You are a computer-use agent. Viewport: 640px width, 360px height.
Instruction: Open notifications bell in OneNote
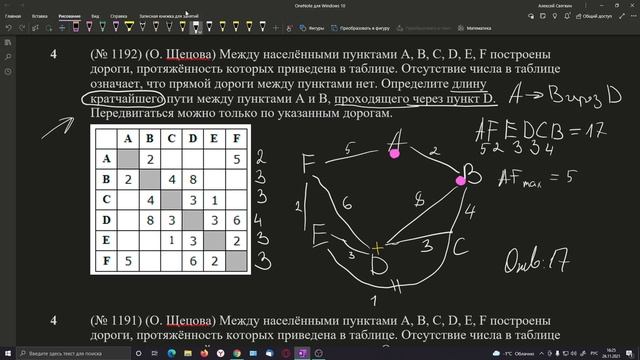567,16
